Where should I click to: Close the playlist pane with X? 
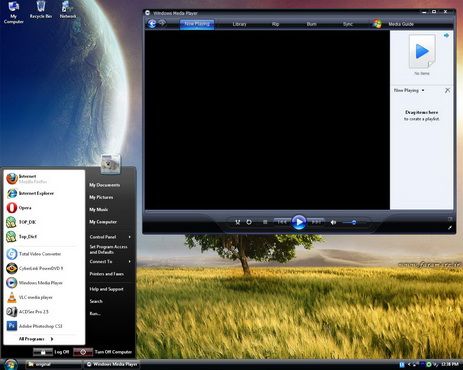447,90
